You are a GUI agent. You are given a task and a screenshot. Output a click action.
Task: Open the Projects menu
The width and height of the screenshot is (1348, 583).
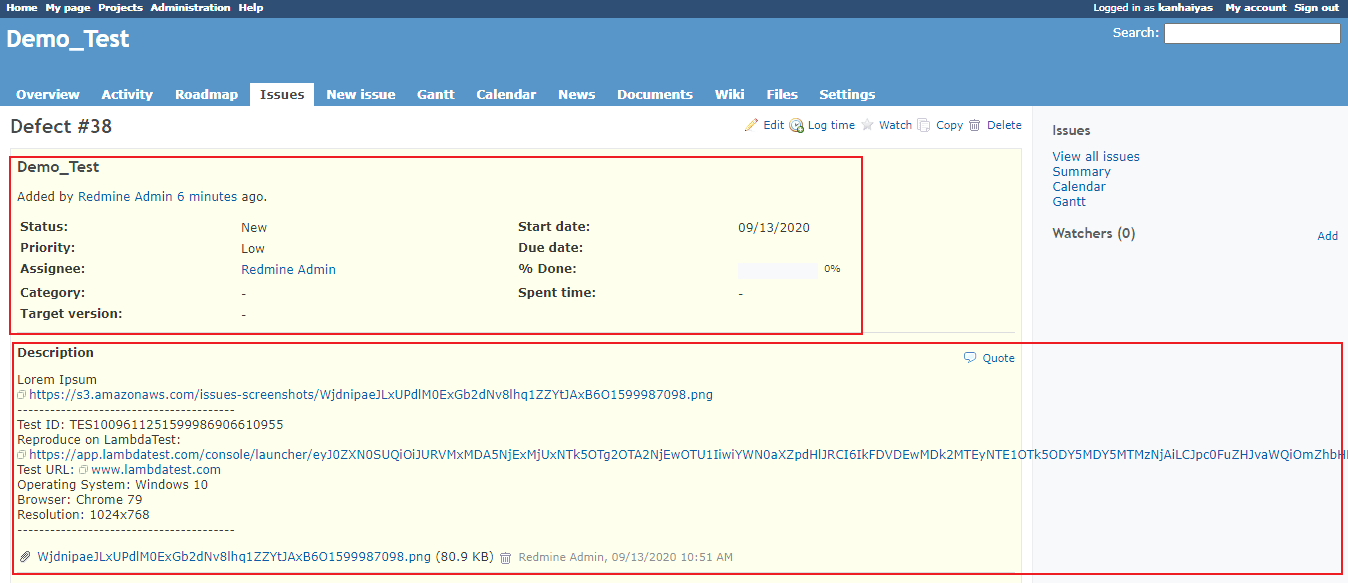(120, 7)
